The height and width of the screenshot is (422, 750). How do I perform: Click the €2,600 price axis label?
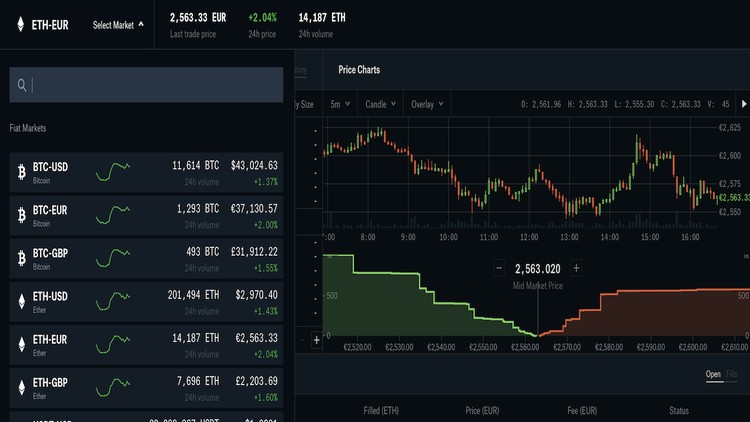tap(729, 155)
